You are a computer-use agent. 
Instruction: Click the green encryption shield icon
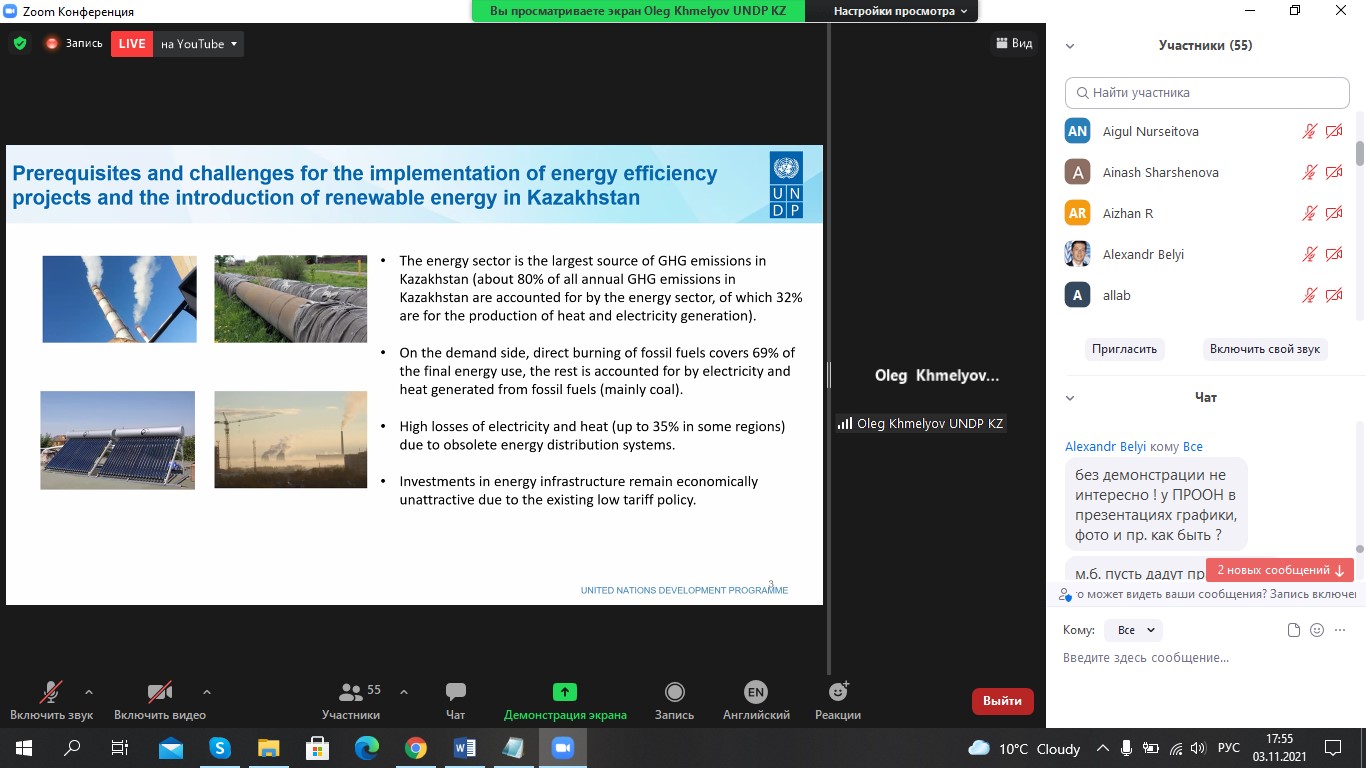[19, 44]
